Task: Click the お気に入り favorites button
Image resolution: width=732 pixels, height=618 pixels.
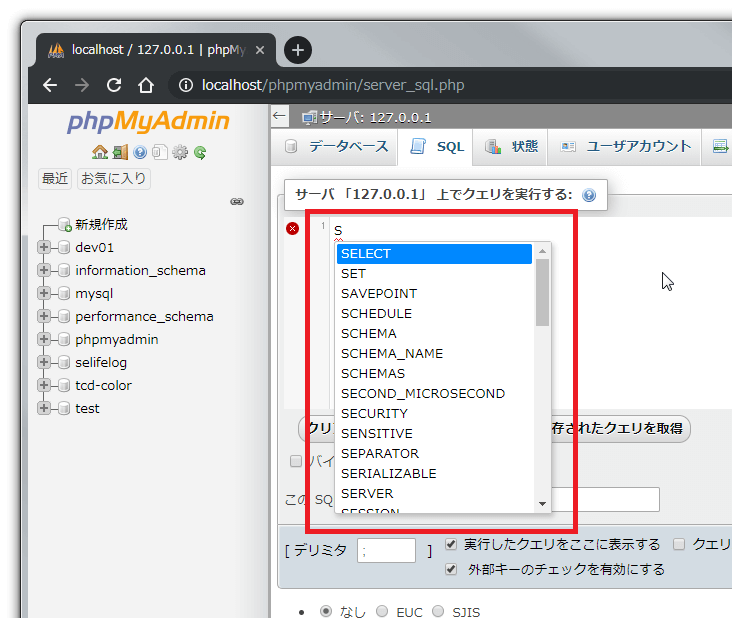Action: (x=114, y=178)
